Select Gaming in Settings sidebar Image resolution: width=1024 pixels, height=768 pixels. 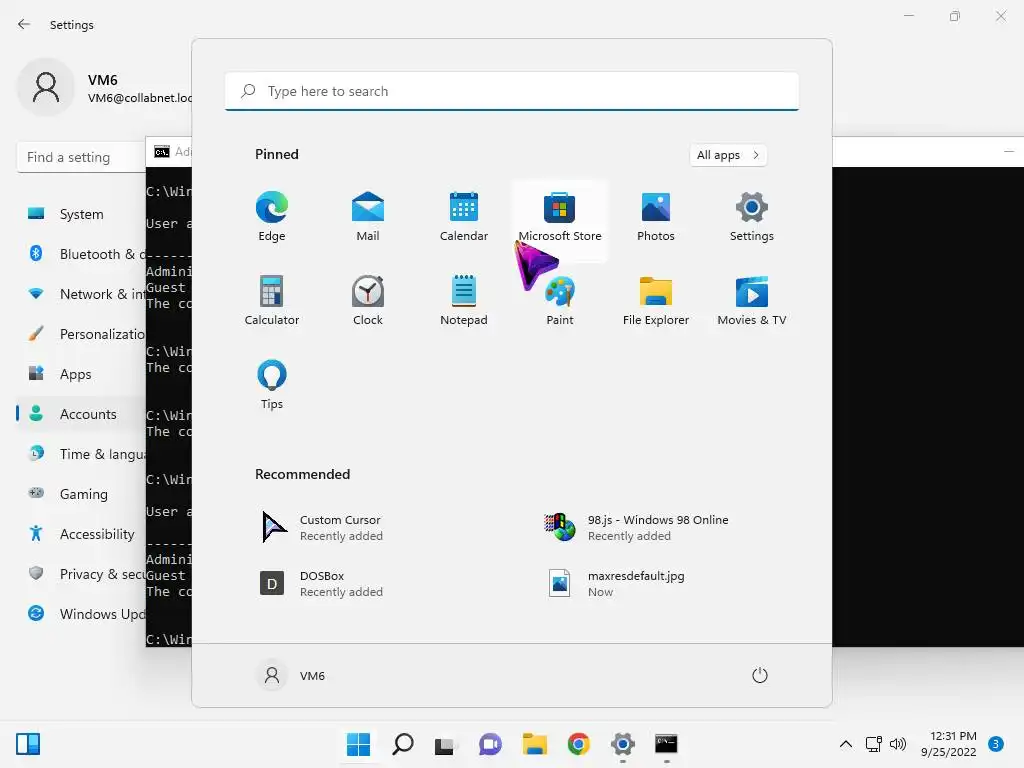pos(81,494)
